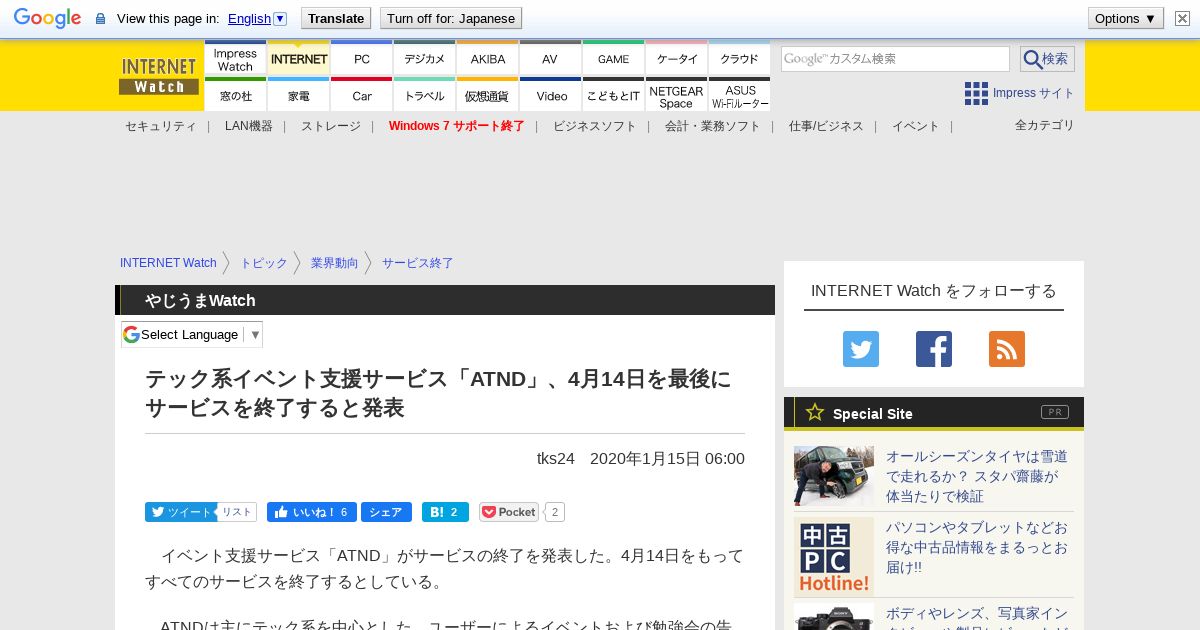Open the 窓の杜 tab
Viewport: 1200px width, 630px height.
coord(235,95)
